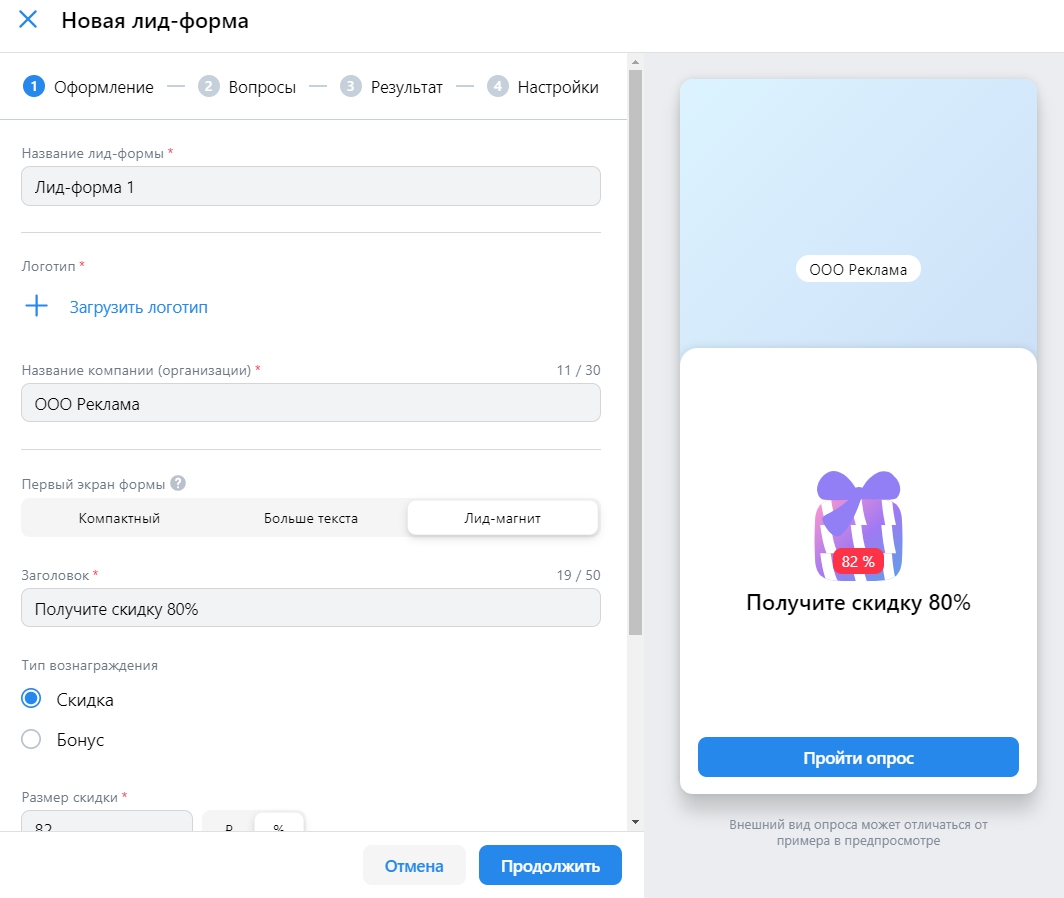
Task: Click the step 3 number circle
Action: [350, 87]
